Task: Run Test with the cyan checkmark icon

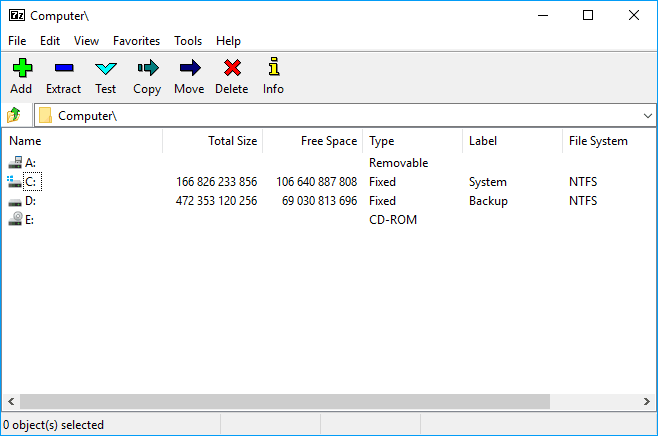Action: coord(105,68)
